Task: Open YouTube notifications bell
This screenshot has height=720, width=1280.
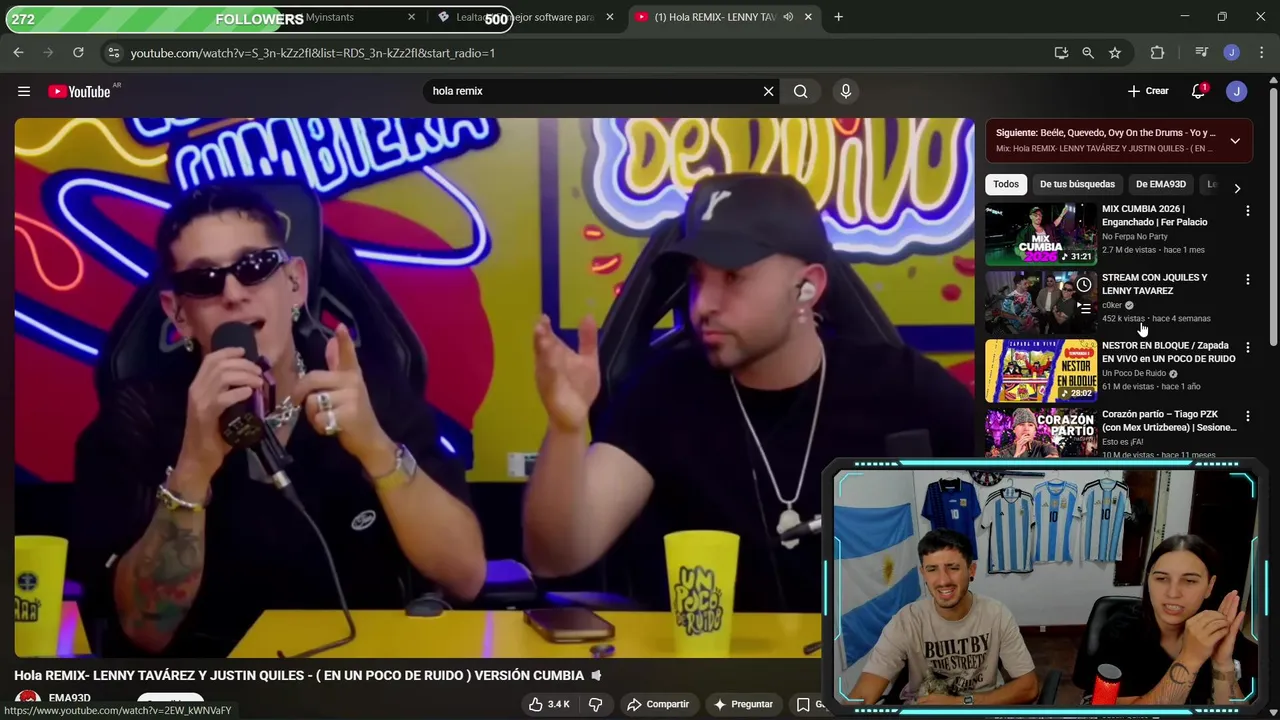Action: click(x=1198, y=91)
